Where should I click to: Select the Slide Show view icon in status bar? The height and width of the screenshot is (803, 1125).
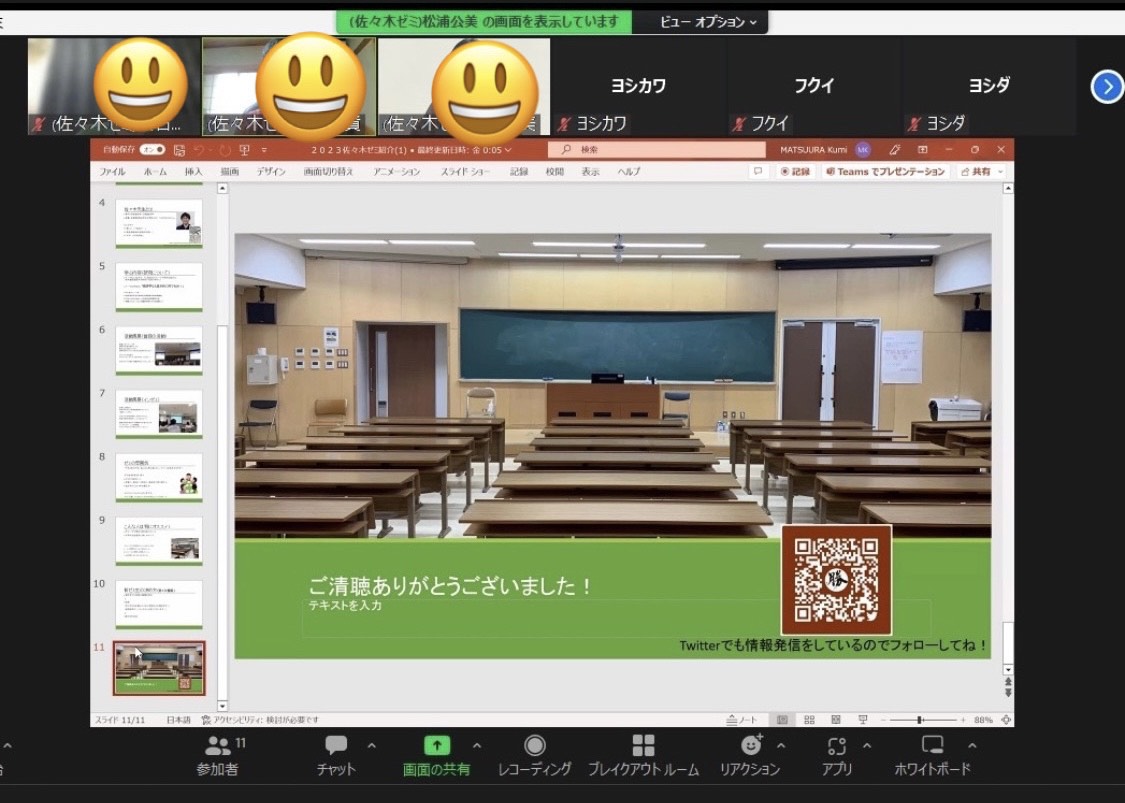point(864,720)
